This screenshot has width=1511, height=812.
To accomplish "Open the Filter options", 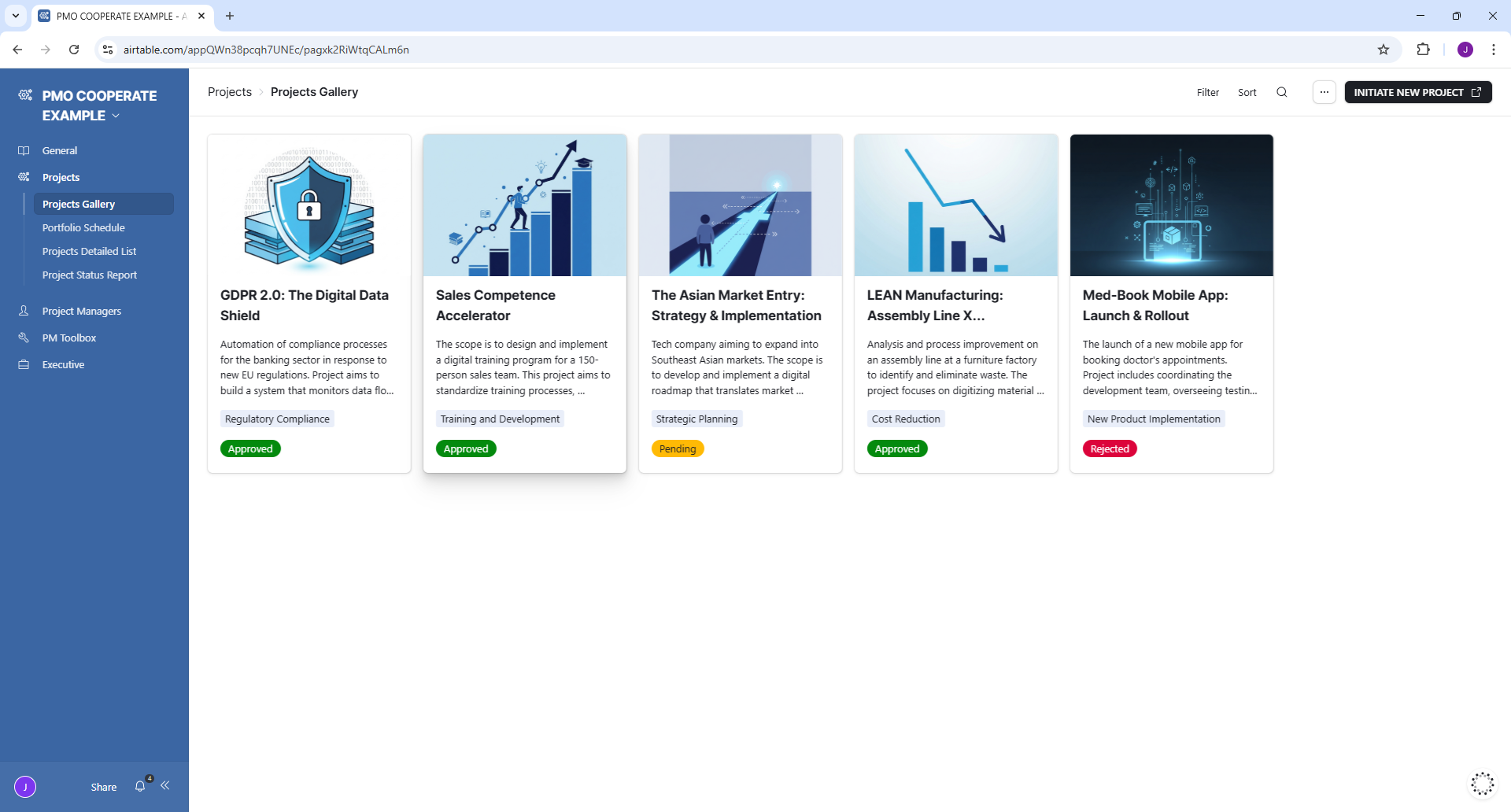I will (x=1207, y=92).
